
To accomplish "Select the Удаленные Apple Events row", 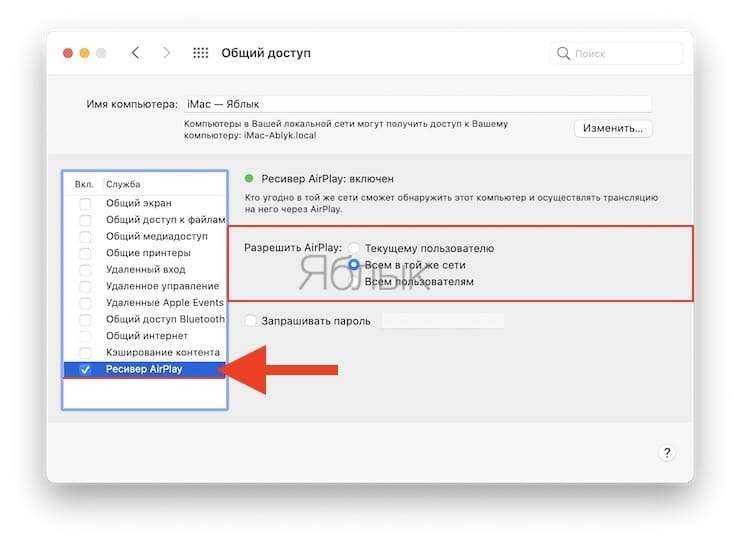I will pos(145,303).
